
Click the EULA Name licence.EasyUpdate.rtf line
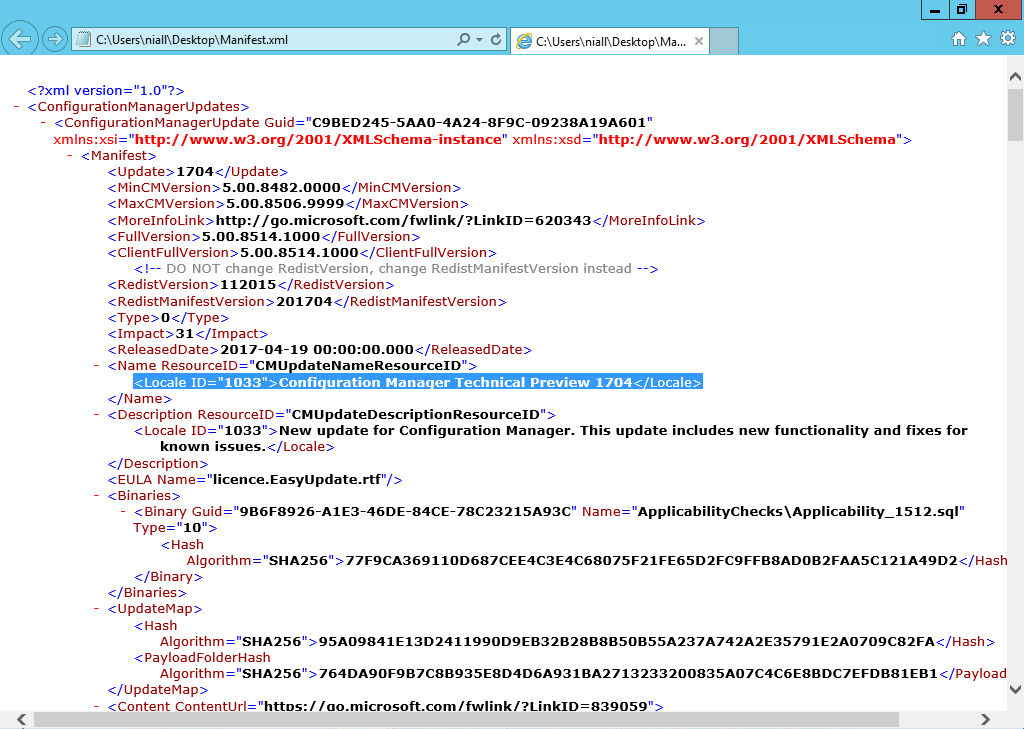[x=255, y=479]
